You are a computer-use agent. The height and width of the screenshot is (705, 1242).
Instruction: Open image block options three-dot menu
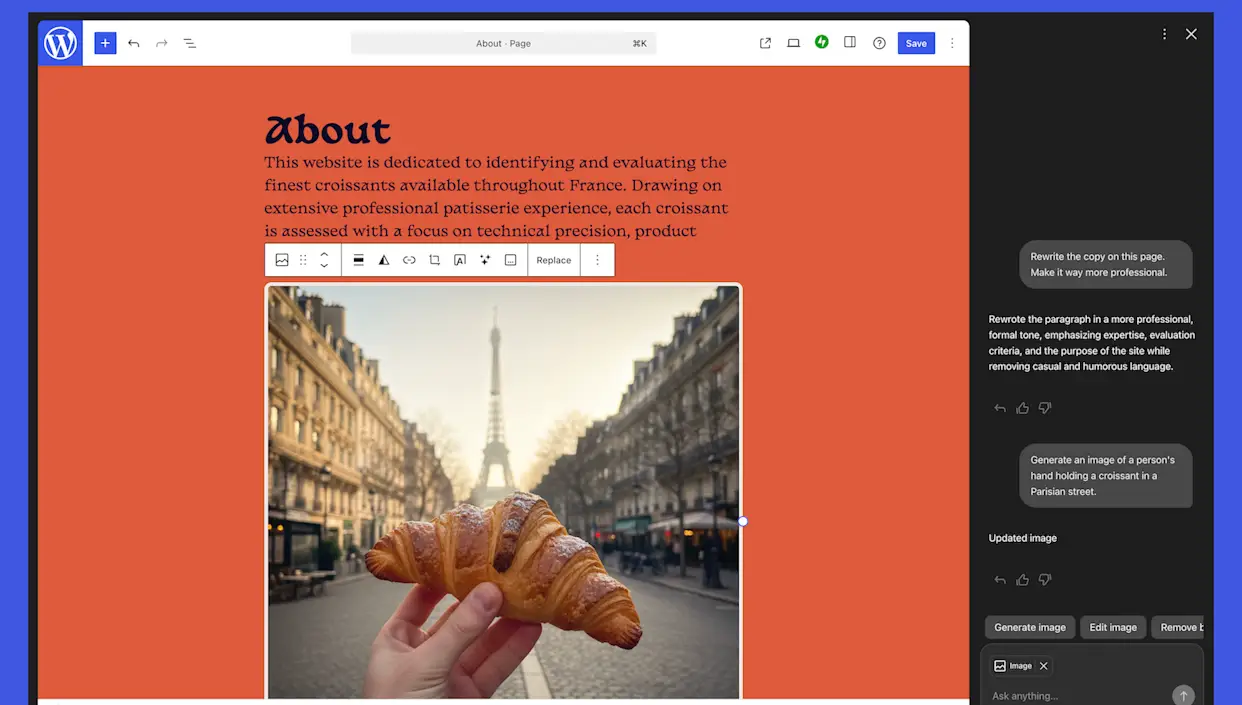[597, 260]
